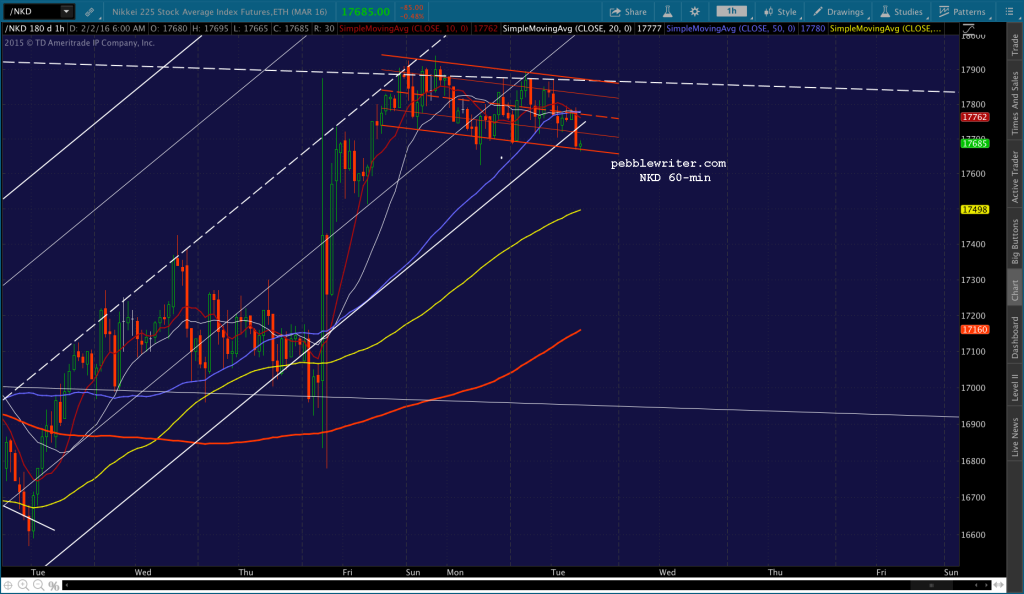The width and height of the screenshot is (1024, 594).
Task: Click the symbol link chain icon
Action: tap(89, 12)
